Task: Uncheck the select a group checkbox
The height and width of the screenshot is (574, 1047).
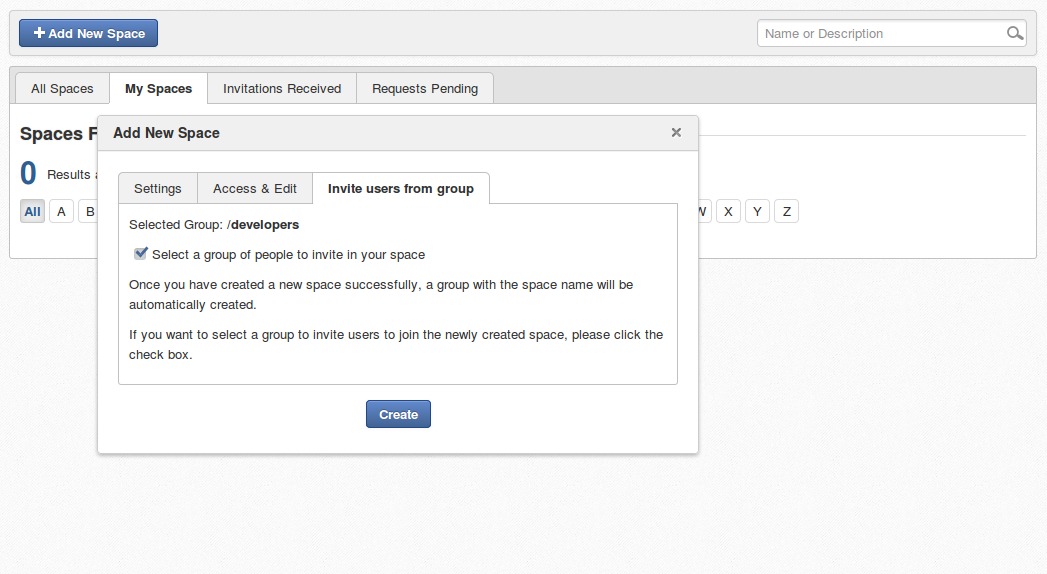Action: coord(140,254)
